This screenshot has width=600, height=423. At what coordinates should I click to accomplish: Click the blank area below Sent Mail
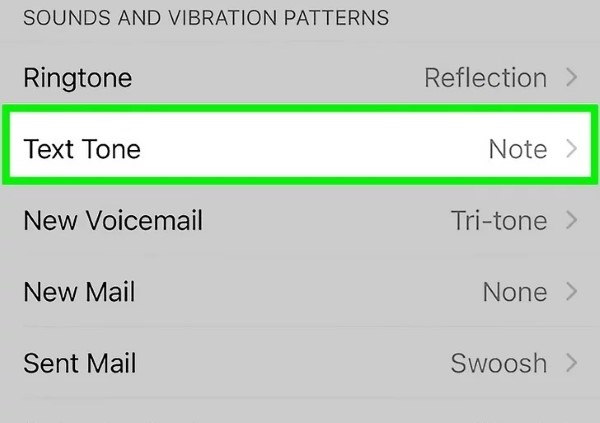pos(300,410)
